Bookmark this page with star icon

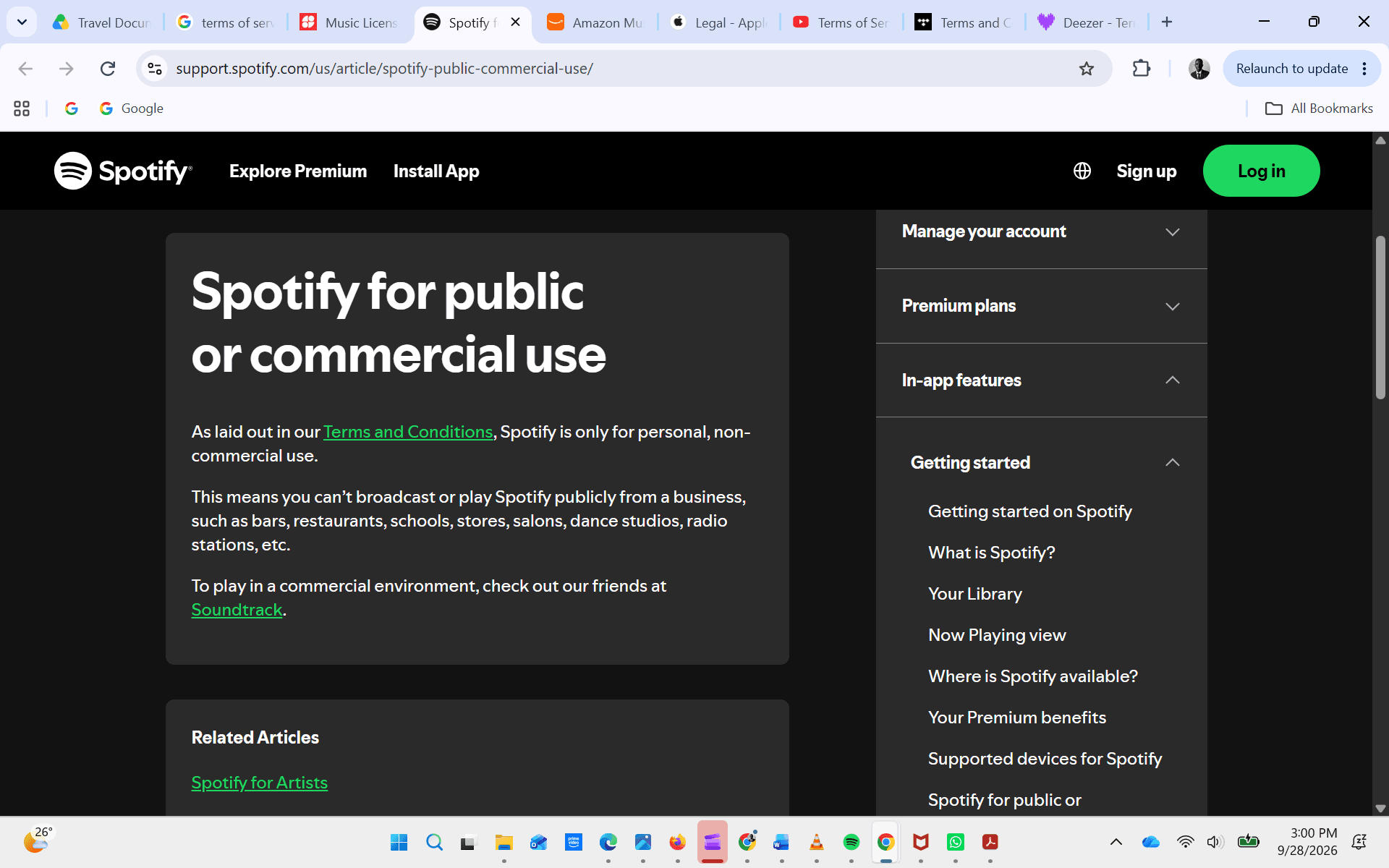1087,69
